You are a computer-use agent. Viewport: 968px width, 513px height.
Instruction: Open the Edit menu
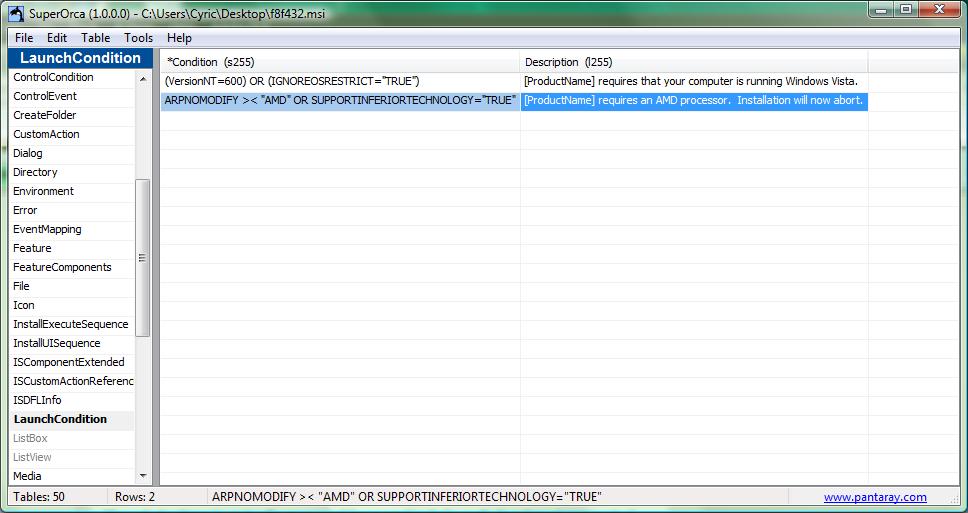point(57,38)
